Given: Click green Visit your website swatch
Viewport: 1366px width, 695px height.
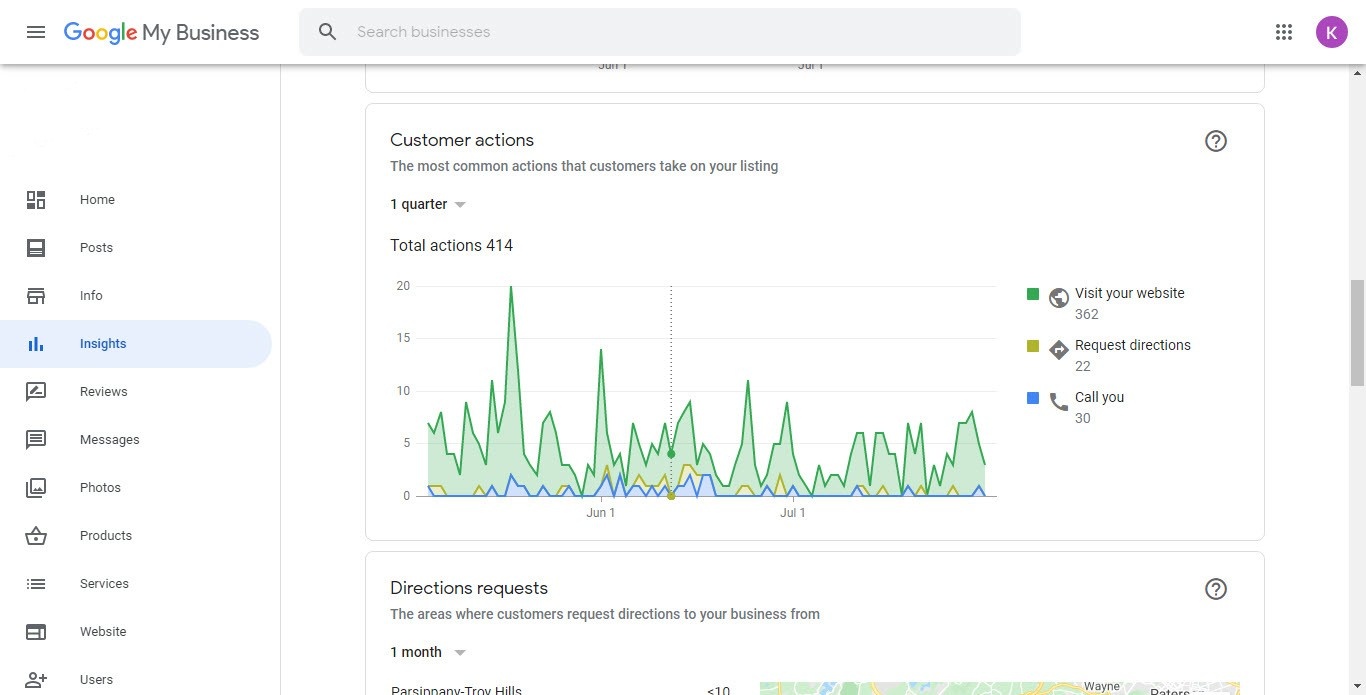Looking at the screenshot, I should [1033, 294].
